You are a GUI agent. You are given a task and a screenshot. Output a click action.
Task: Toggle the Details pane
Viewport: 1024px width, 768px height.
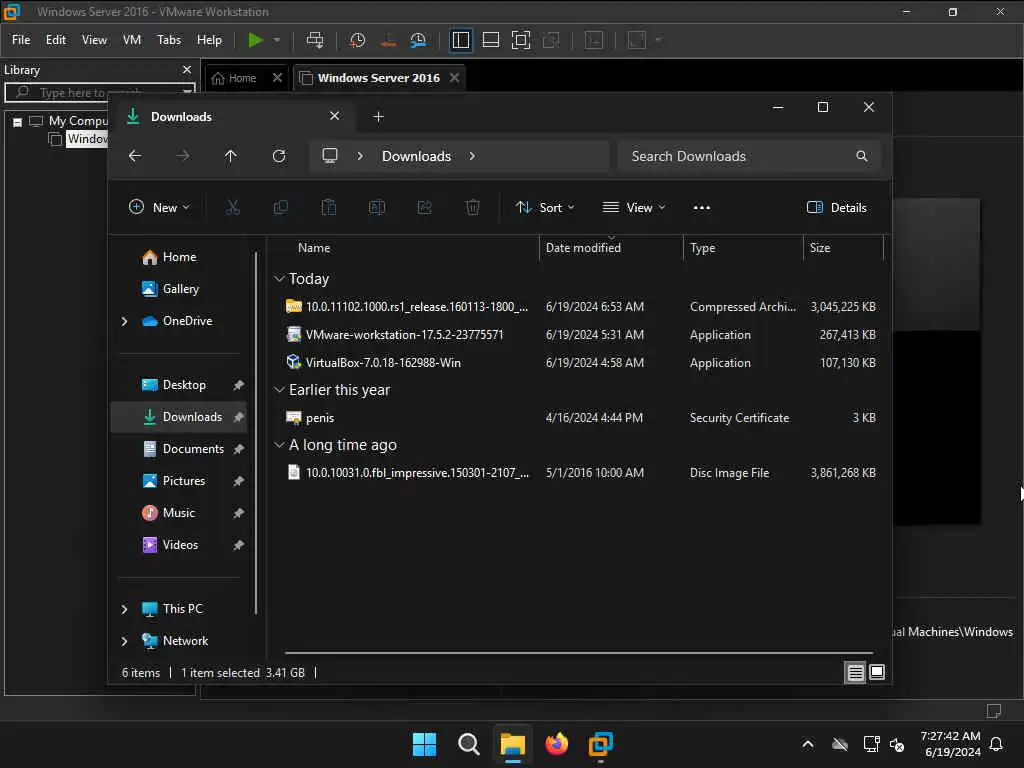(837, 208)
